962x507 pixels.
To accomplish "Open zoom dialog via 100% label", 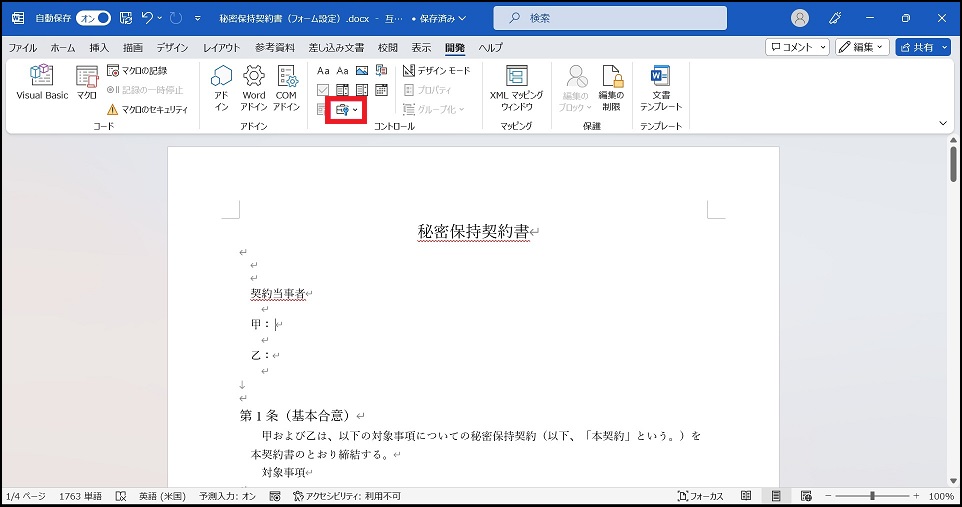I will coord(941,496).
